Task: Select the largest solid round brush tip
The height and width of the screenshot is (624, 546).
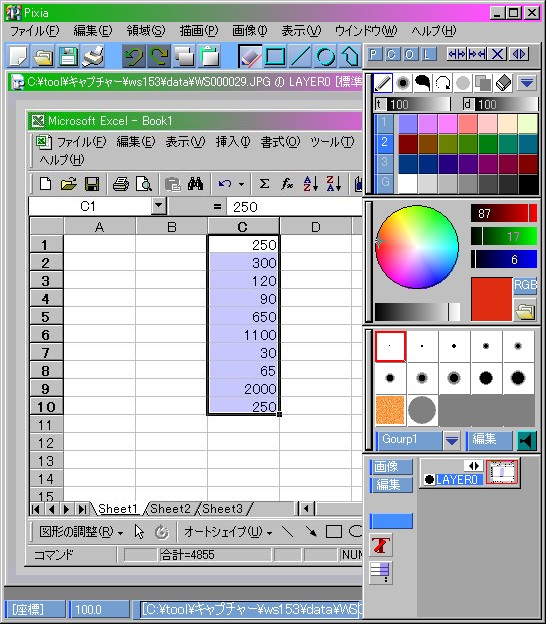Action: 518,378
